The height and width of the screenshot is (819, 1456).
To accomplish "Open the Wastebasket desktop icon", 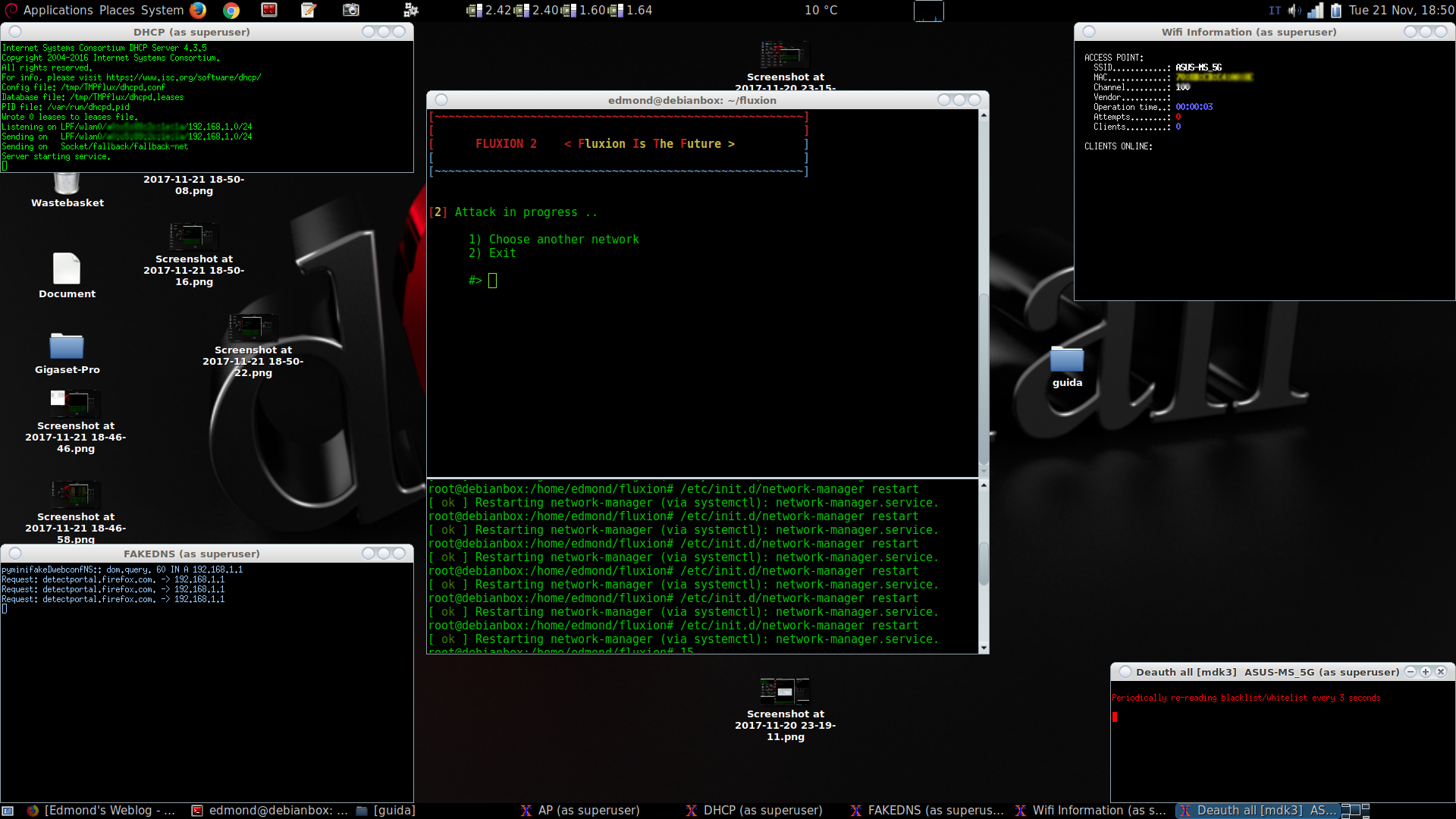I will tap(67, 185).
